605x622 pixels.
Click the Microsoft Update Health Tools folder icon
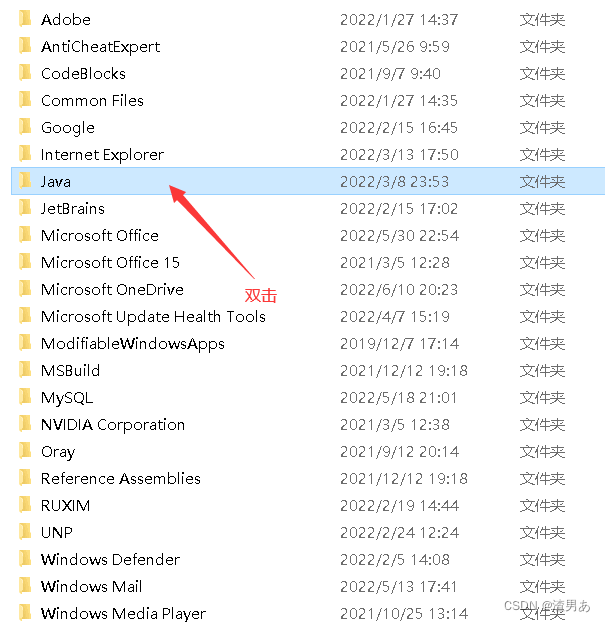point(25,315)
